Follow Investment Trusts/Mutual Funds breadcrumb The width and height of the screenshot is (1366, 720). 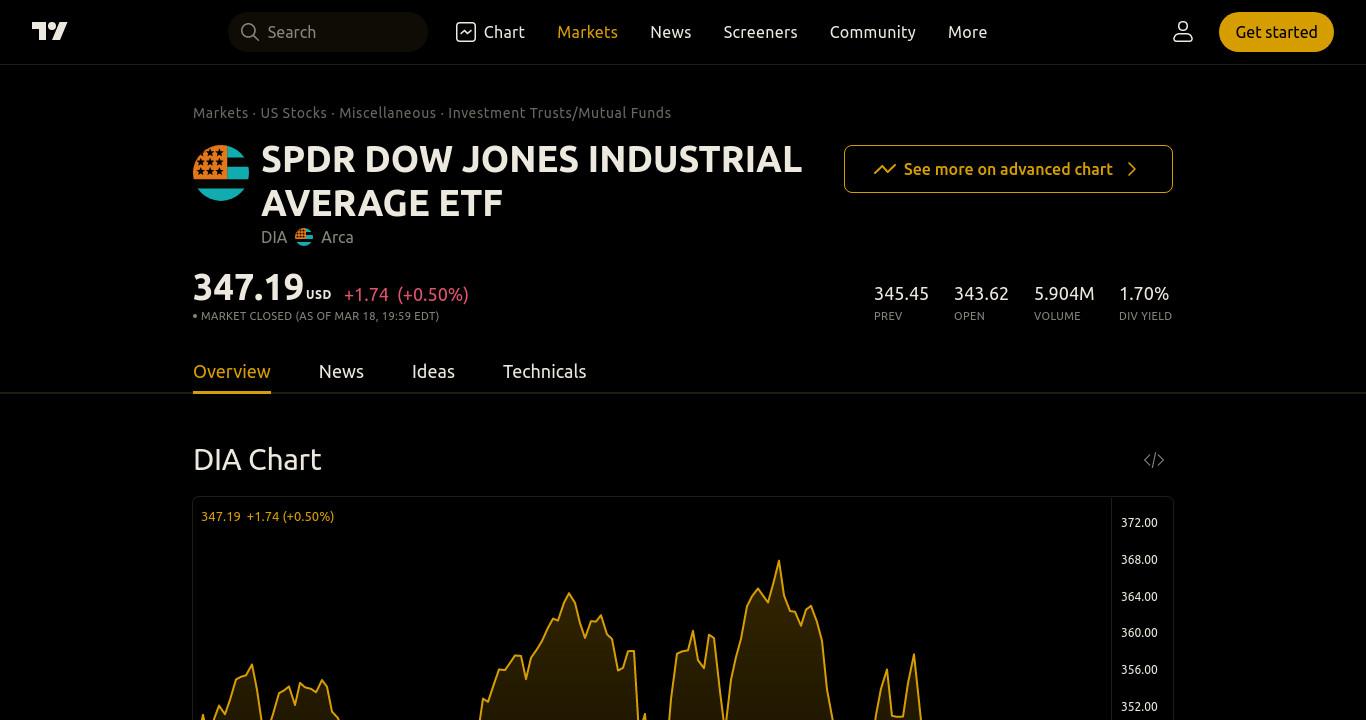pos(559,113)
